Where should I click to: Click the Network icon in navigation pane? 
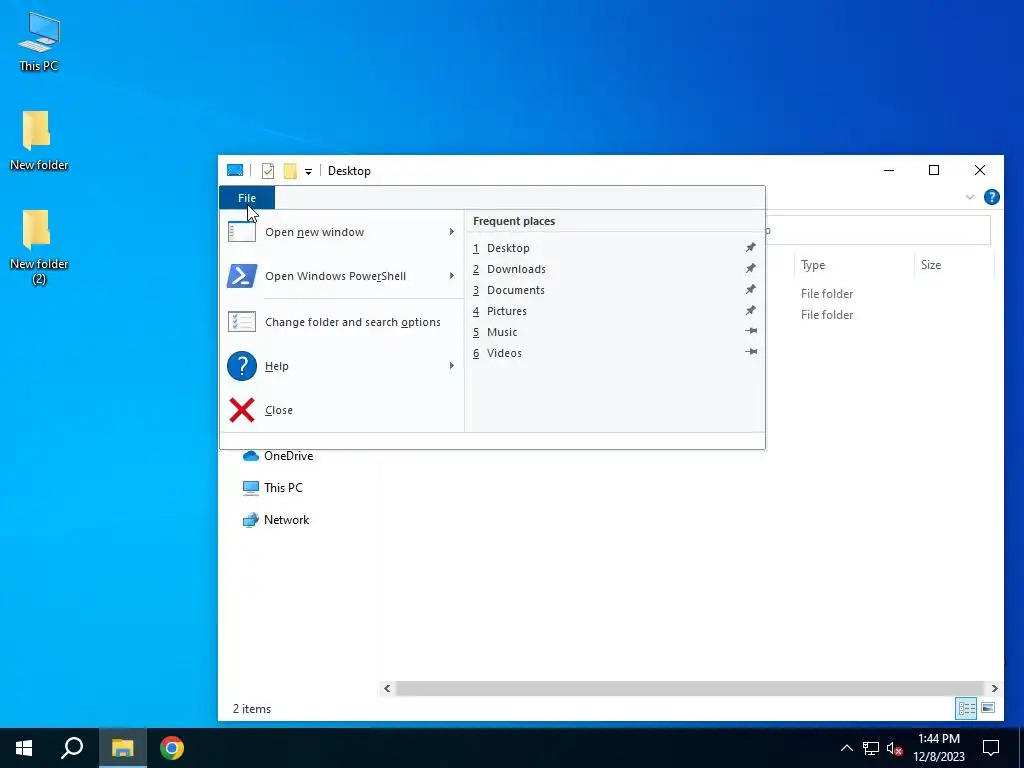coord(251,520)
